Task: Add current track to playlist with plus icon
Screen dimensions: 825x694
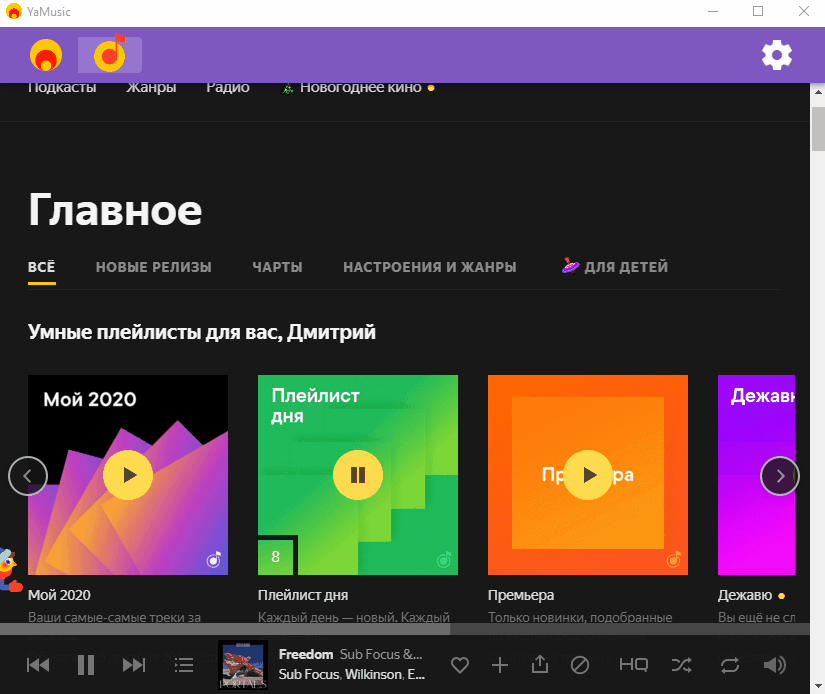Action: click(499, 665)
